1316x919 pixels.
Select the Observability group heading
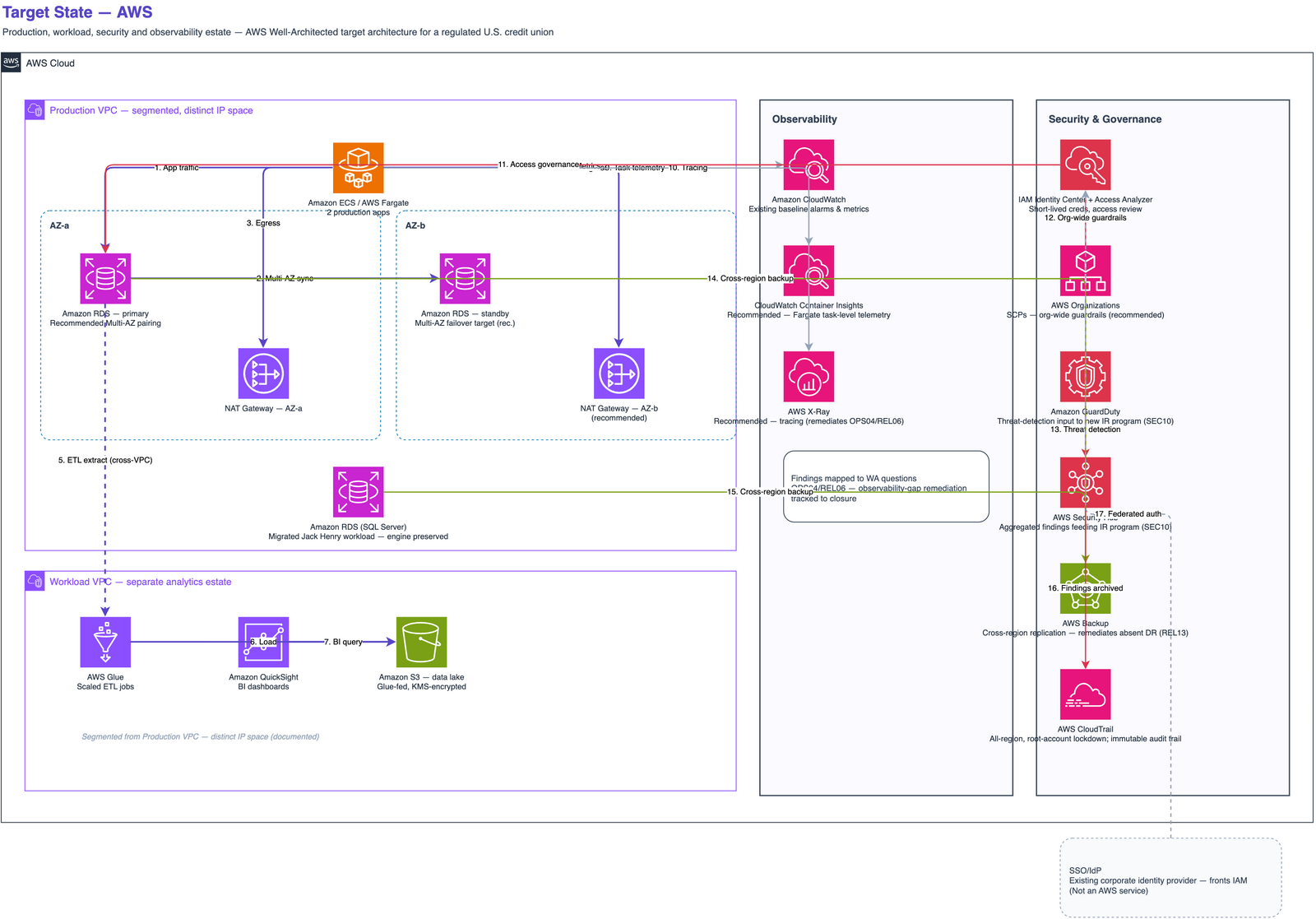point(804,119)
